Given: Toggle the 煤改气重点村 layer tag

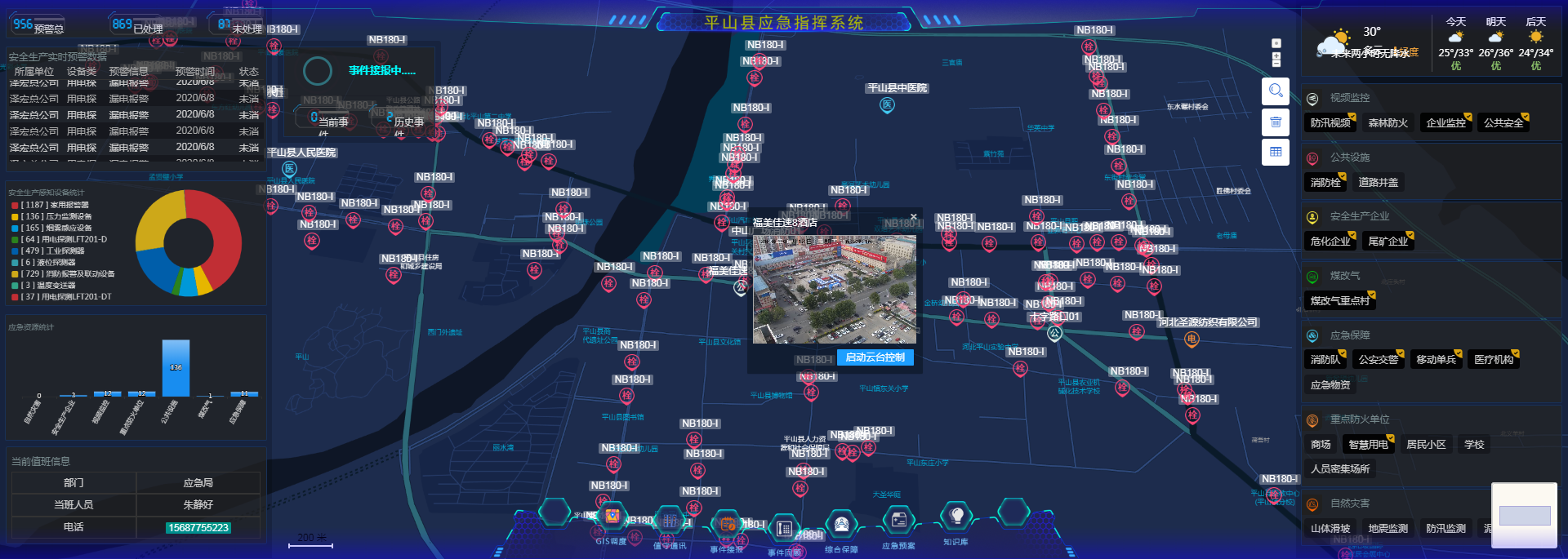Looking at the screenshot, I should (x=1340, y=301).
